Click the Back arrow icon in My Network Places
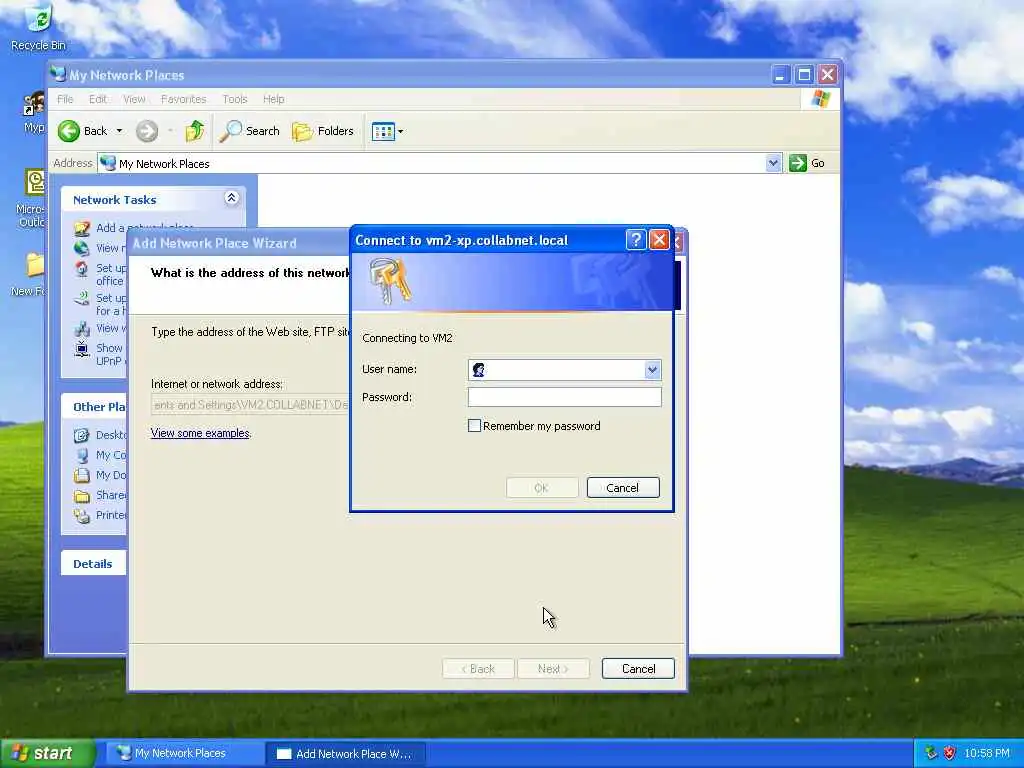1024x768 pixels. click(69, 131)
